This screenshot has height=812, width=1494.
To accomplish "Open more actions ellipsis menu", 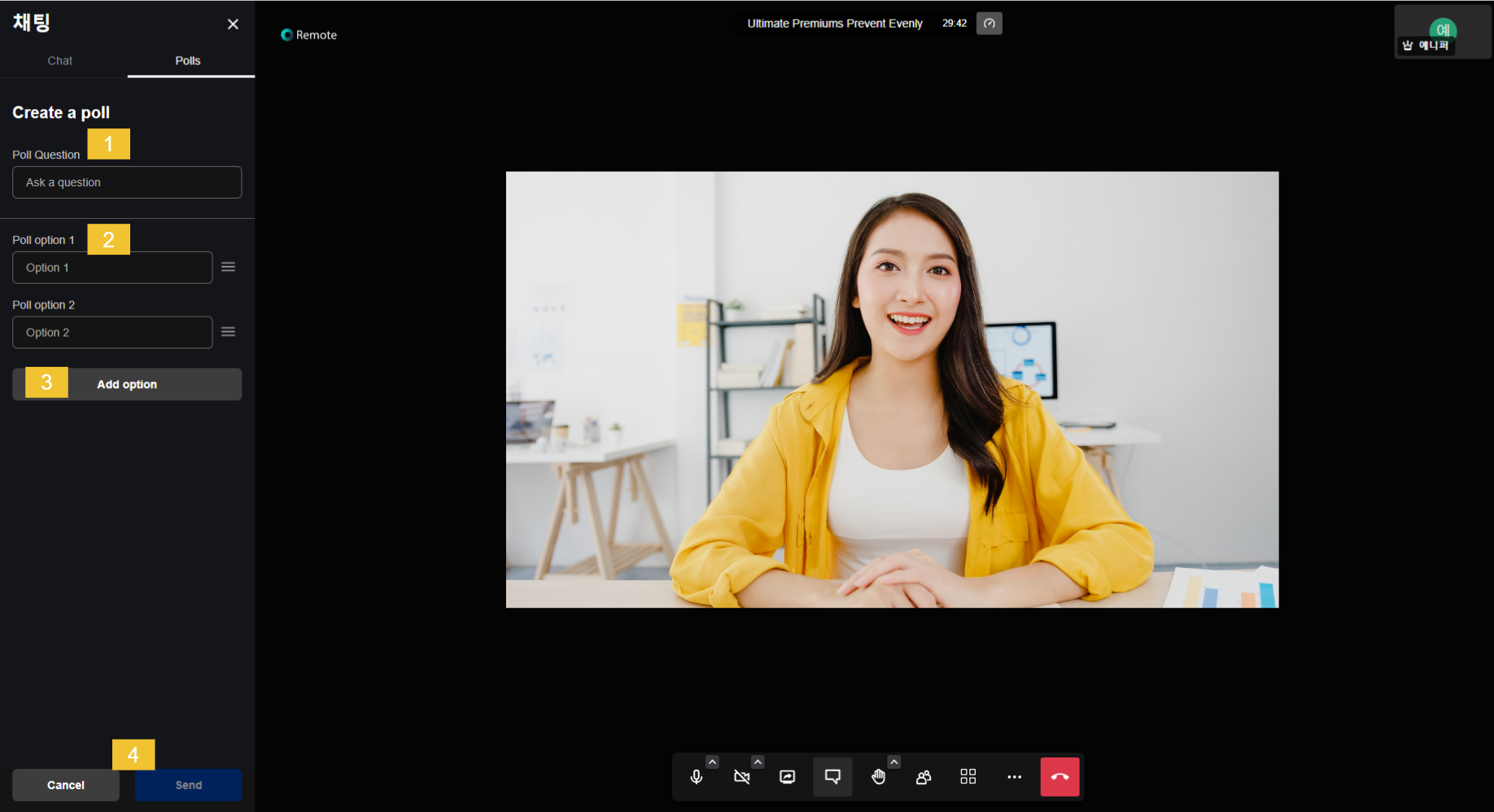I will click(x=1014, y=777).
